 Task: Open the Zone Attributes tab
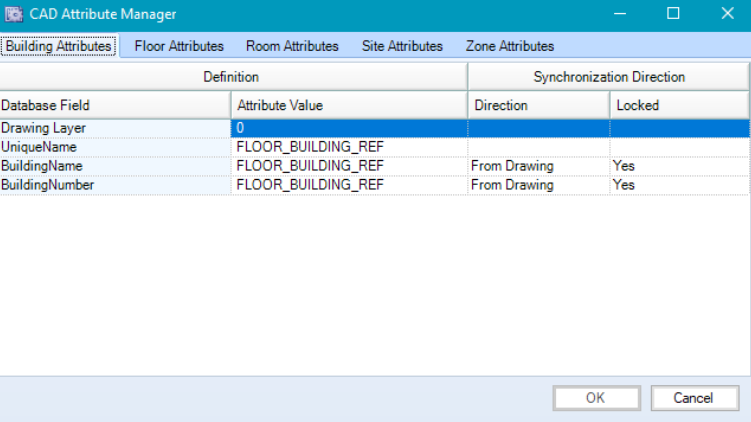(x=509, y=46)
